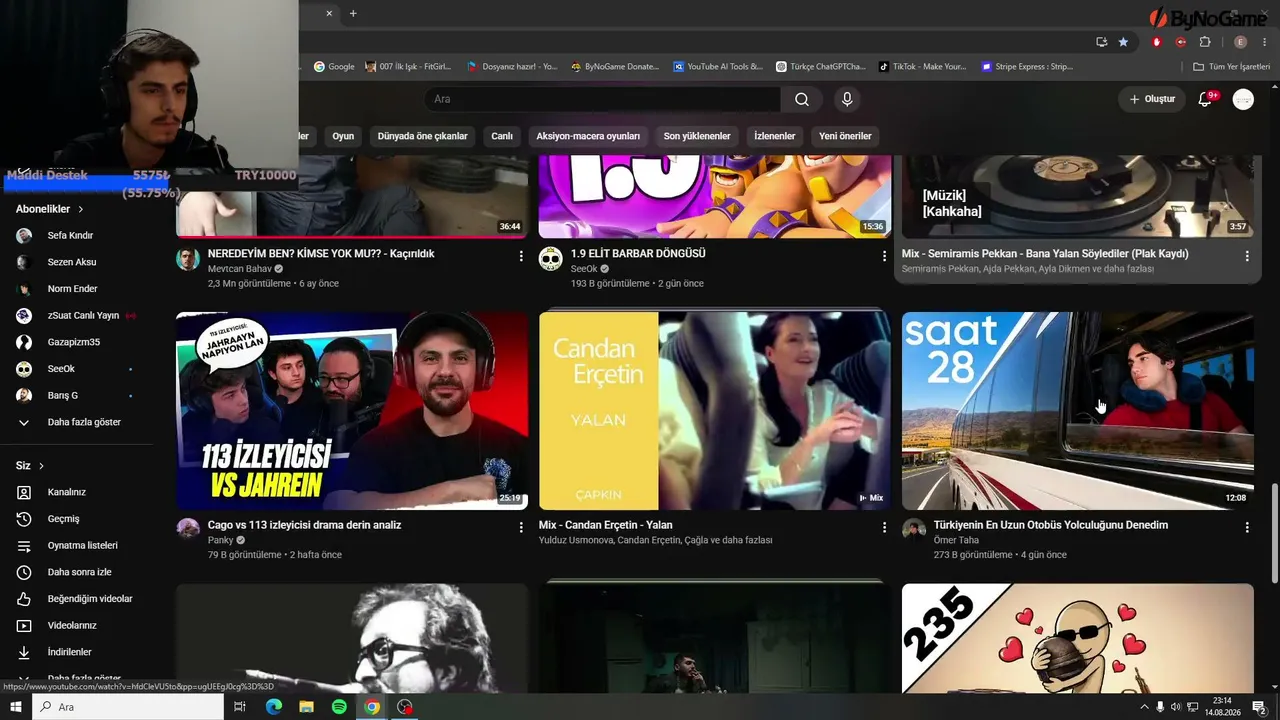The width and height of the screenshot is (1280, 720).
Task: Open the TikTok bookmark
Action: pos(923,67)
